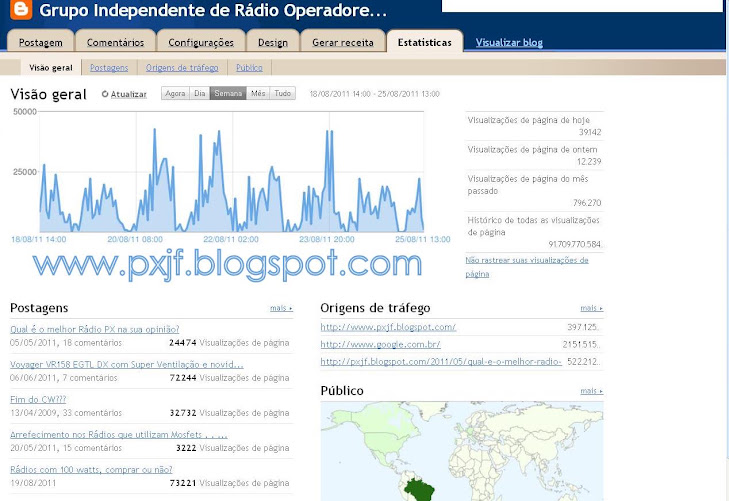Expand Origens de tráfego with mais link
Screen dimensions: 729x501
coord(591,308)
